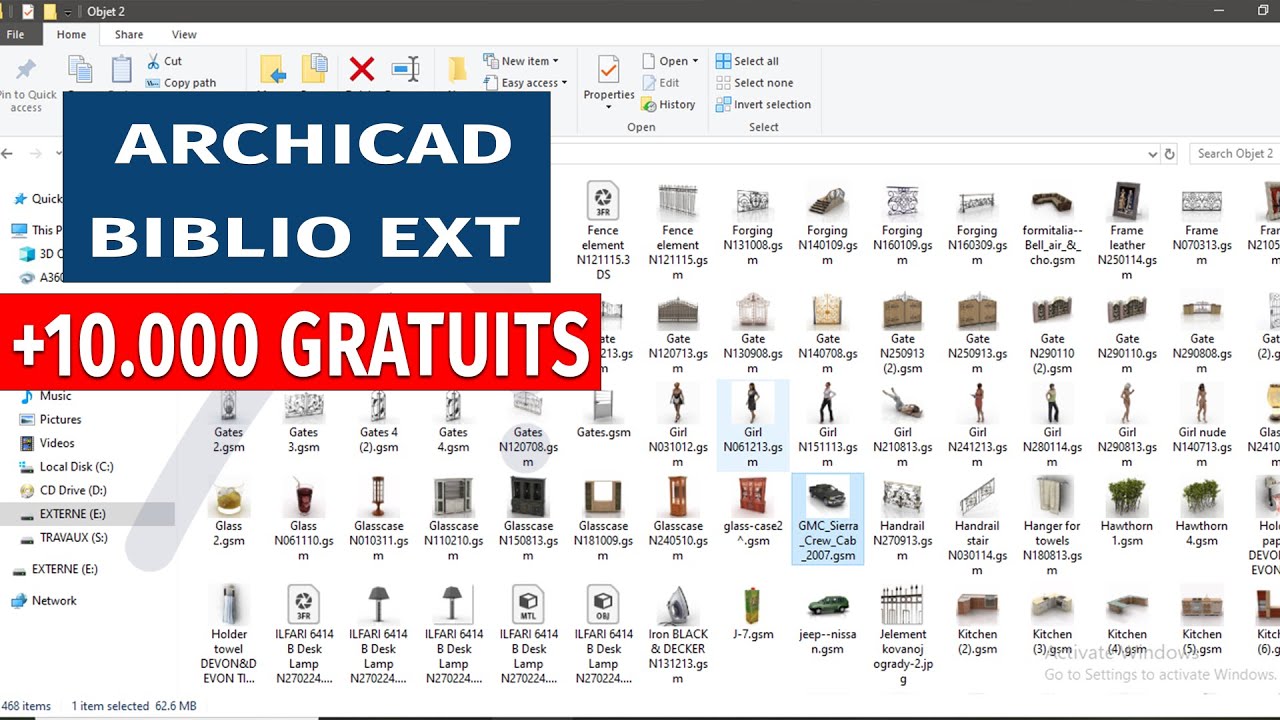Select the Jelement kovanoj ogrady-2.jpg file

click(903, 634)
